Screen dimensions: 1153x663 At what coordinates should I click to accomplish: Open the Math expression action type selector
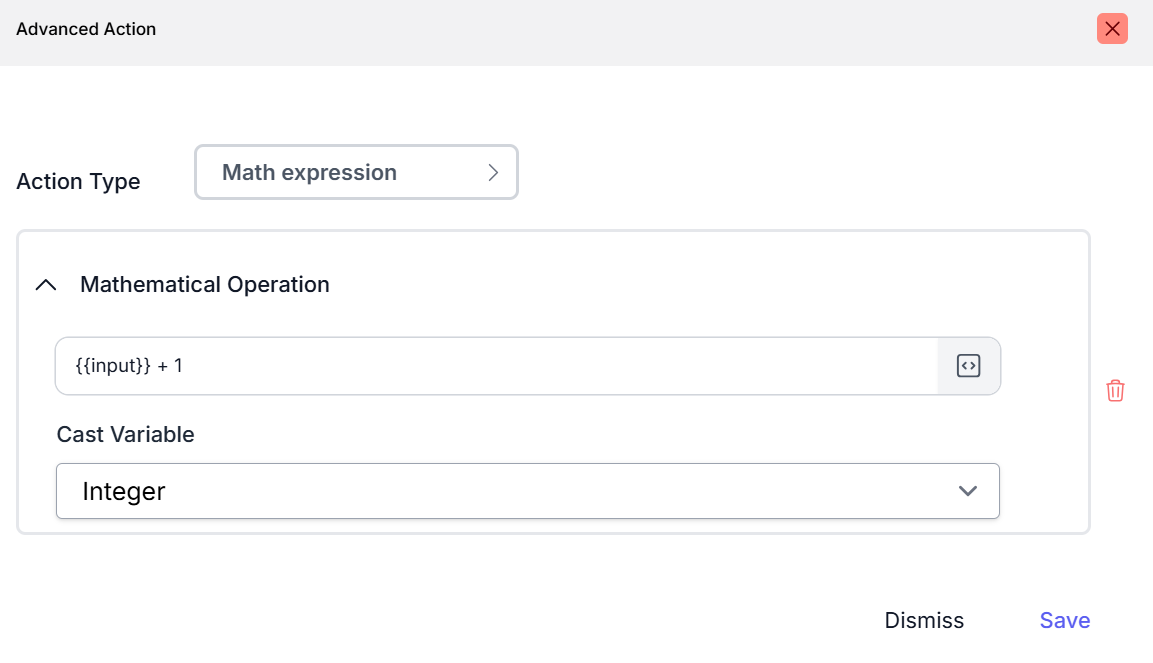point(356,172)
